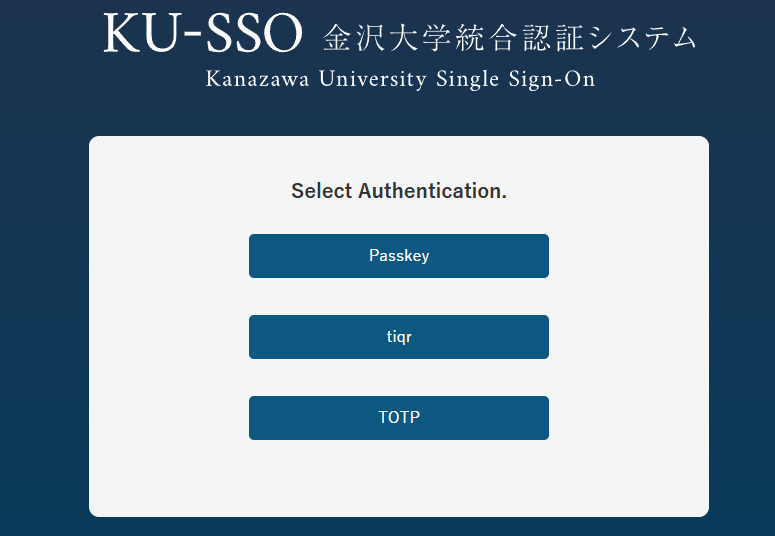The height and width of the screenshot is (536, 775).
Task: Click the gap between tiqr and TOTP buttons
Action: pyautogui.click(x=398, y=377)
